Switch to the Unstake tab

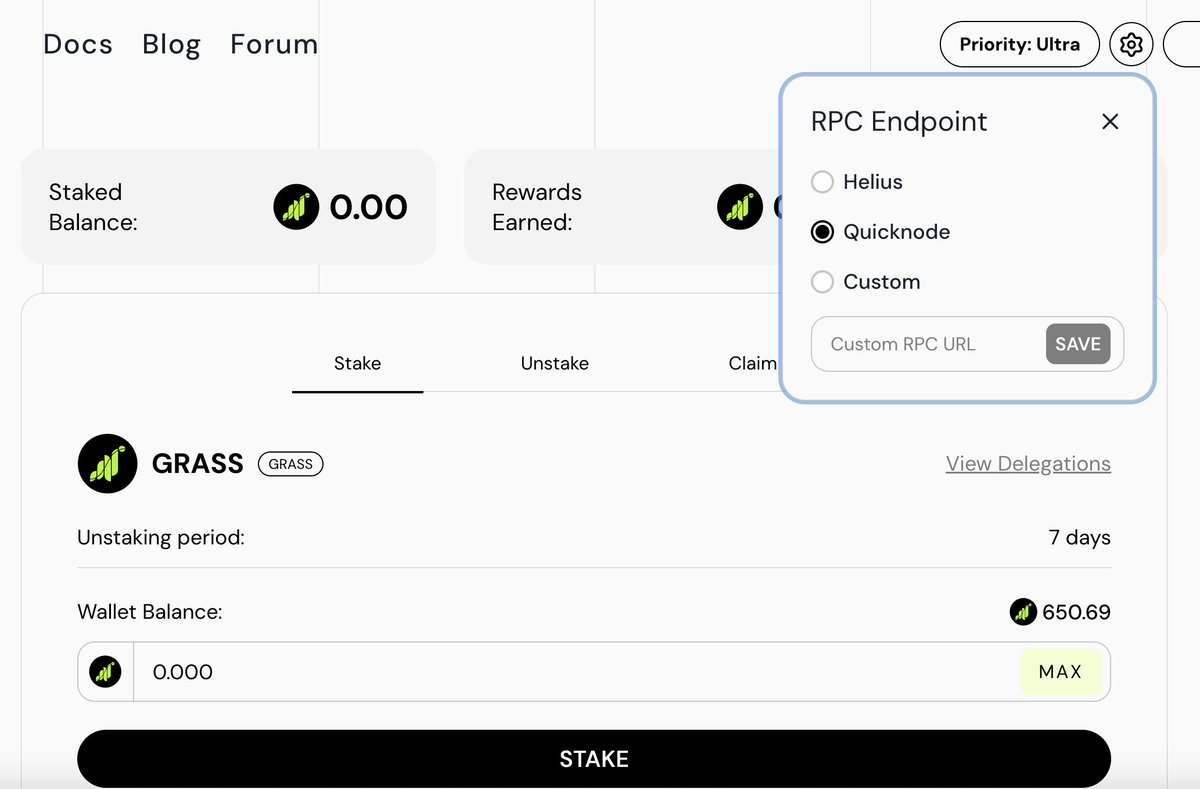554,363
